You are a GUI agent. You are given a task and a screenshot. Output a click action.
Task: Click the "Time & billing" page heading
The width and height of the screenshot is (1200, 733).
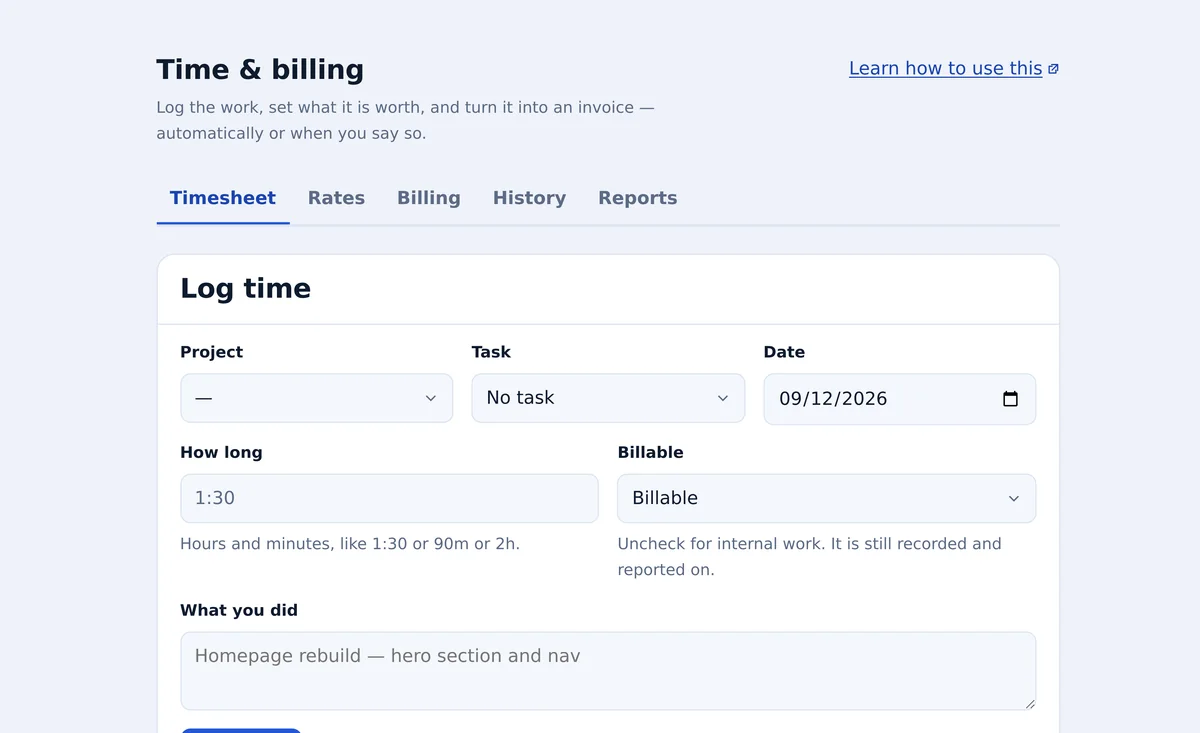click(260, 70)
